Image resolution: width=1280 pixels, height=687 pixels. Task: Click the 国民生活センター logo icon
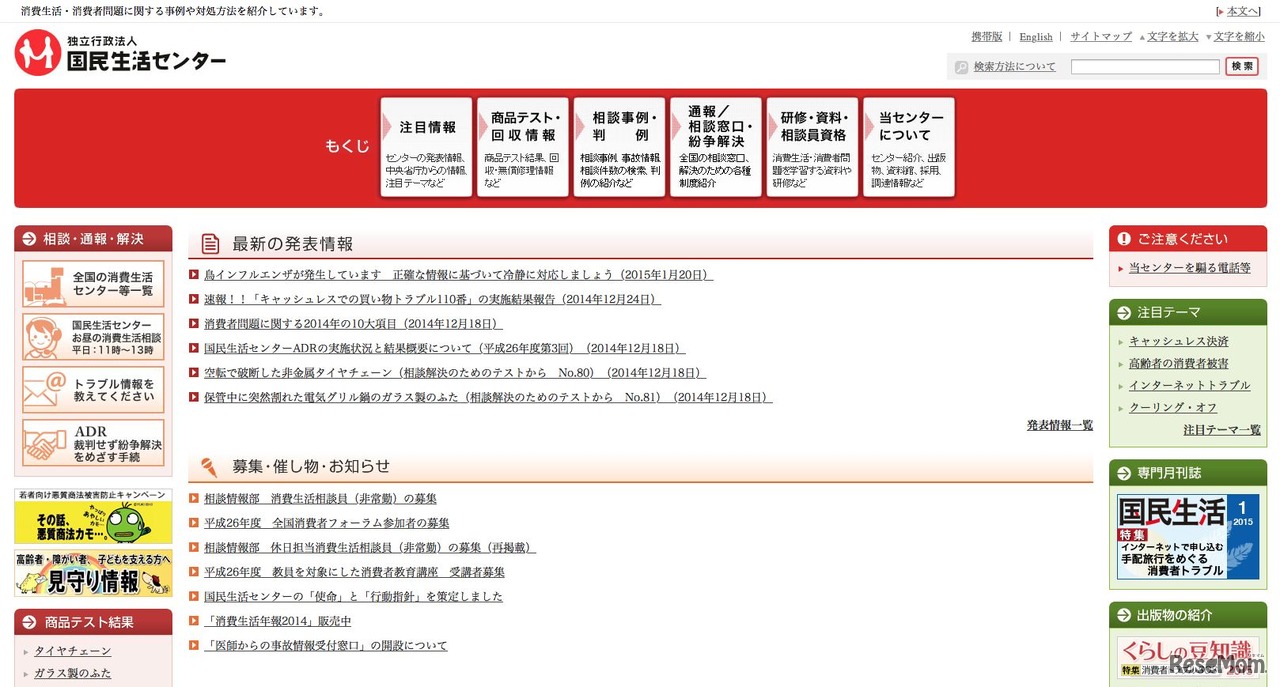click(x=38, y=52)
